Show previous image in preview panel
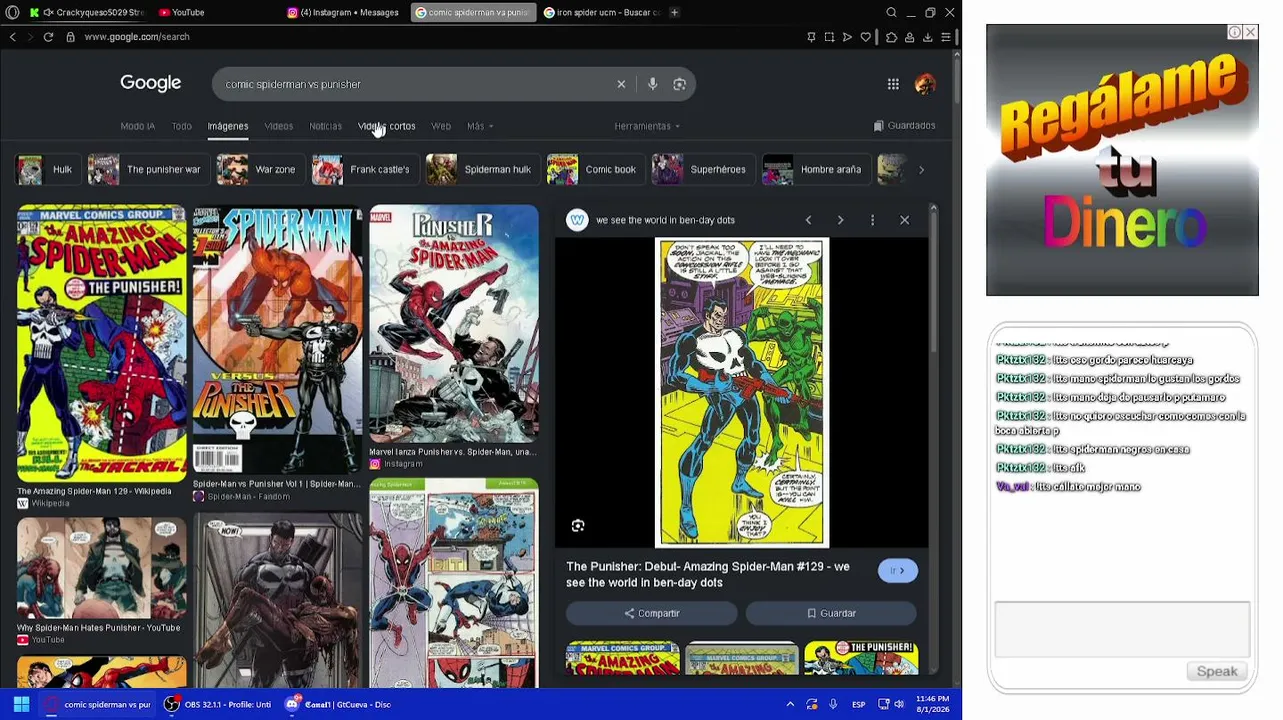Image resolution: width=1283 pixels, height=720 pixels. click(x=808, y=220)
